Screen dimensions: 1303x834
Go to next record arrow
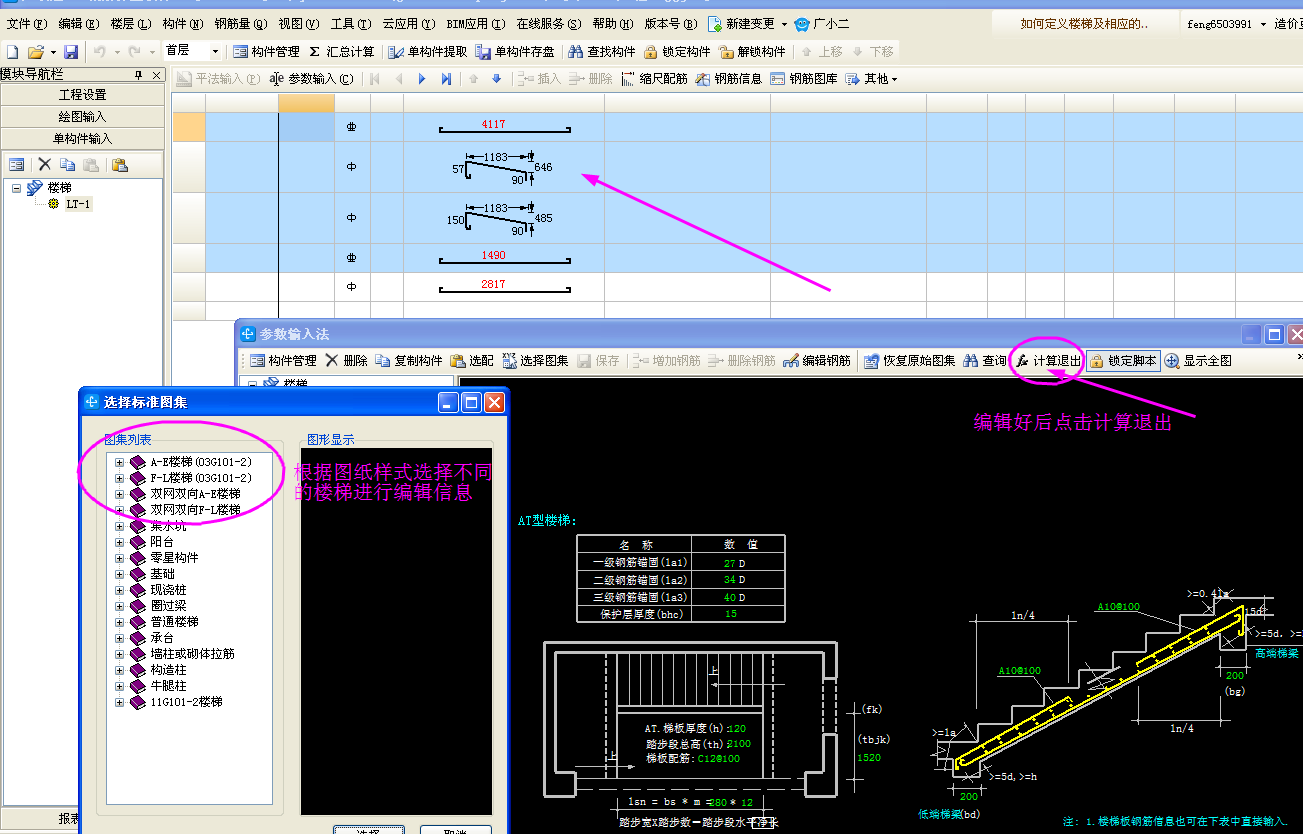pos(422,79)
